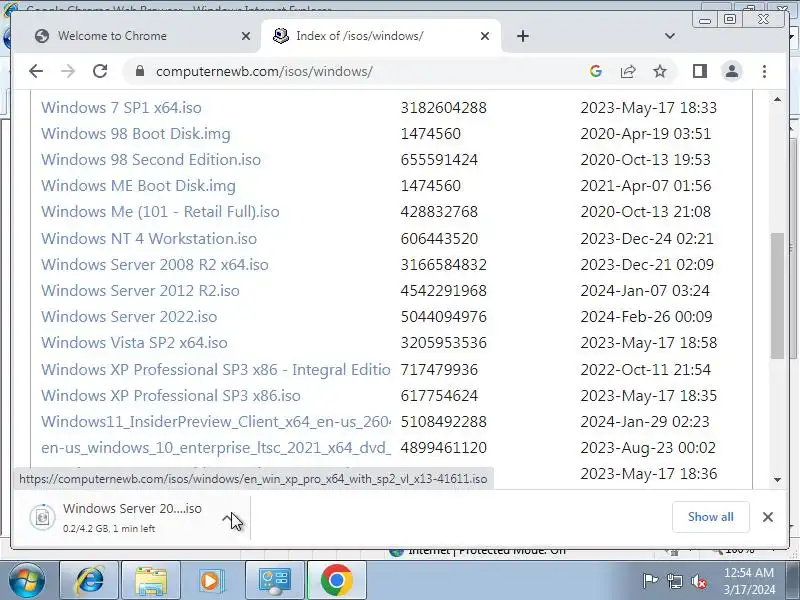Expand the tab search chevron
The image size is (800, 600).
click(670, 36)
